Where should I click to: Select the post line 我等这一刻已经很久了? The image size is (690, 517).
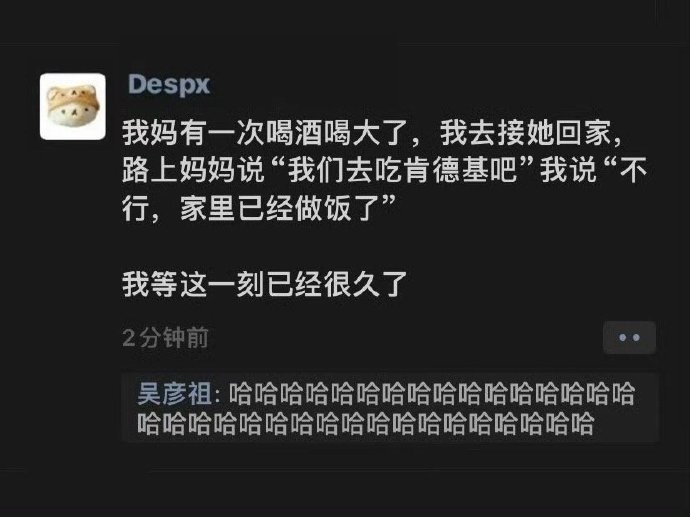pyautogui.click(x=265, y=284)
